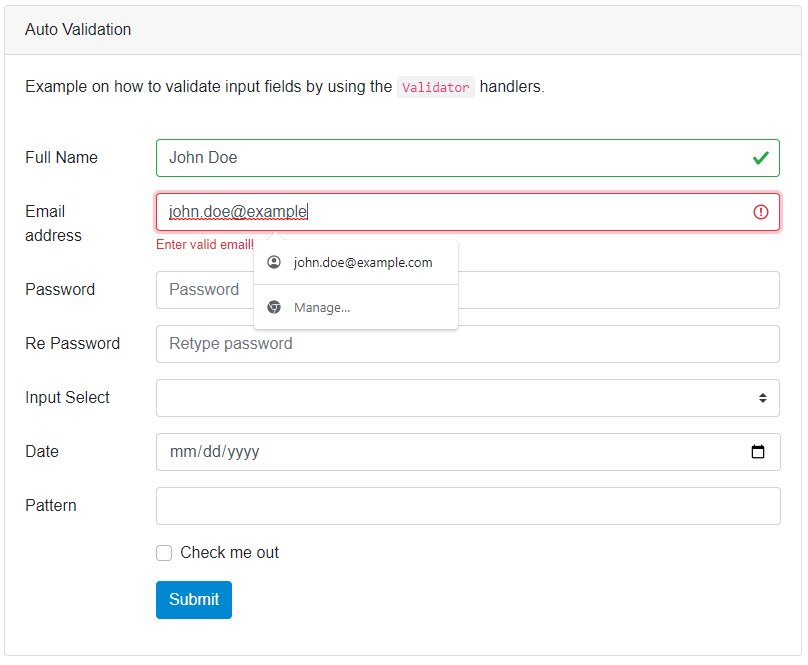The height and width of the screenshot is (665, 808).
Task: Expand the Input Select dropdown
Action: [x=467, y=398]
